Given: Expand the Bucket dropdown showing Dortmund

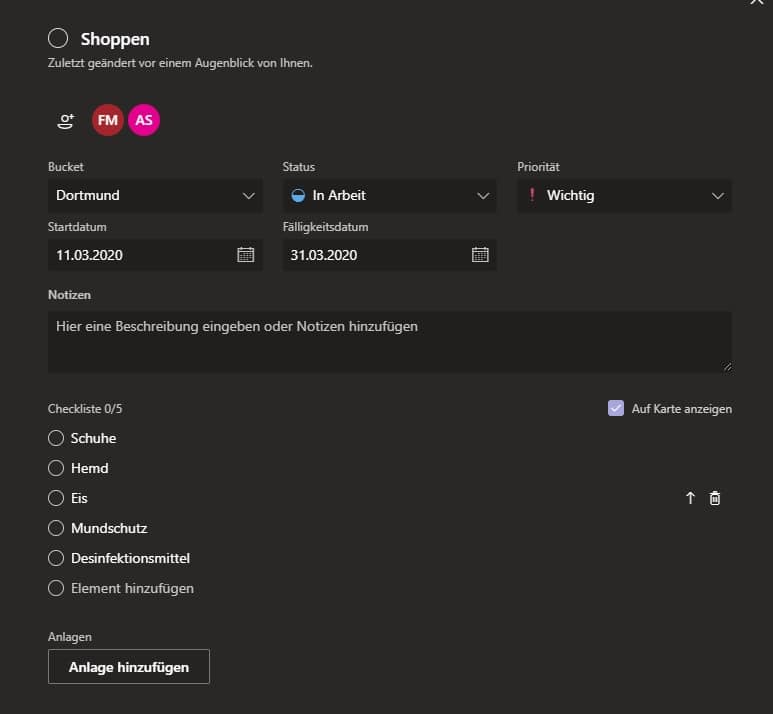Looking at the screenshot, I should pos(155,196).
